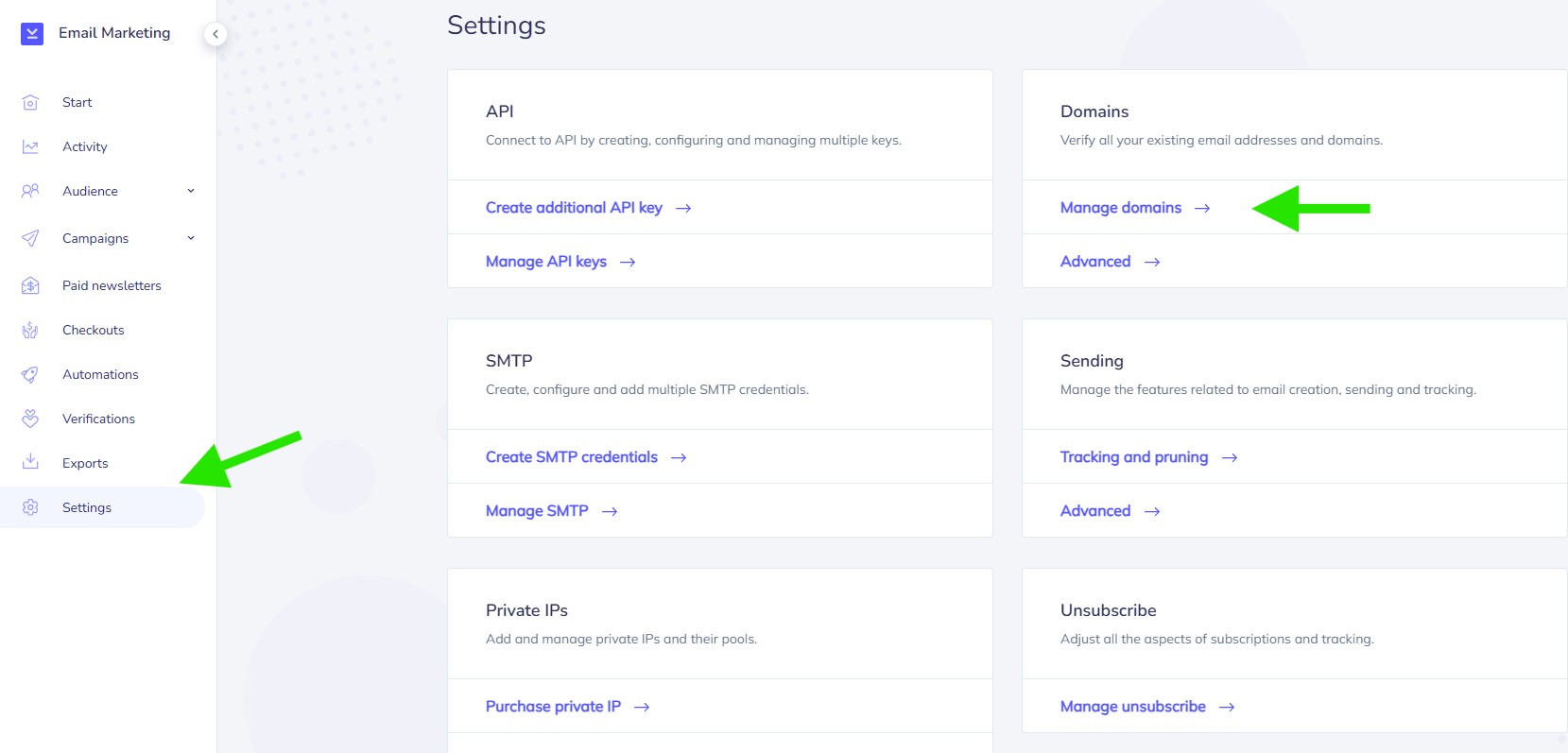Expand the Campaigns submenu chevron

[191, 238]
